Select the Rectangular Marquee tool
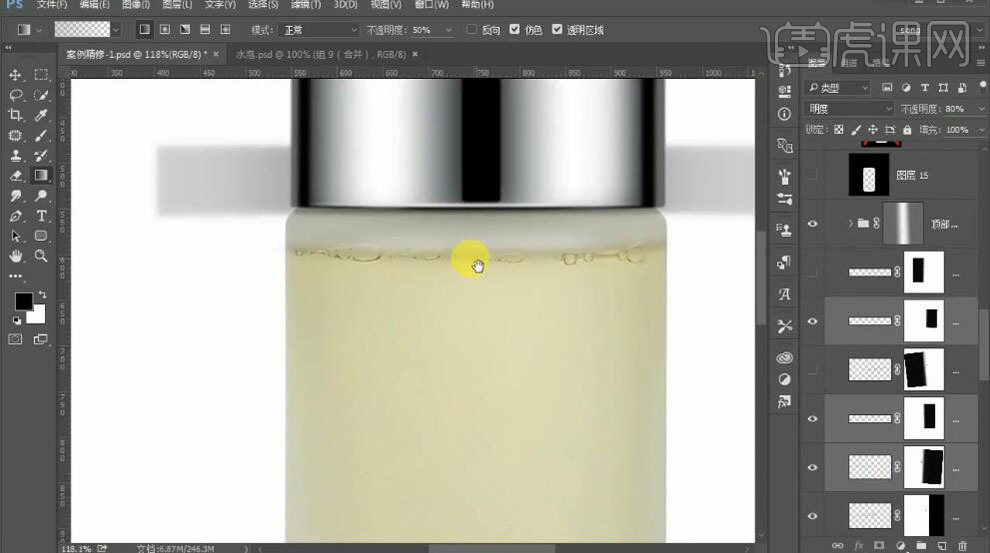Image resolution: width=990 pixels, height=553 pixels. click(x=41, y=75)
